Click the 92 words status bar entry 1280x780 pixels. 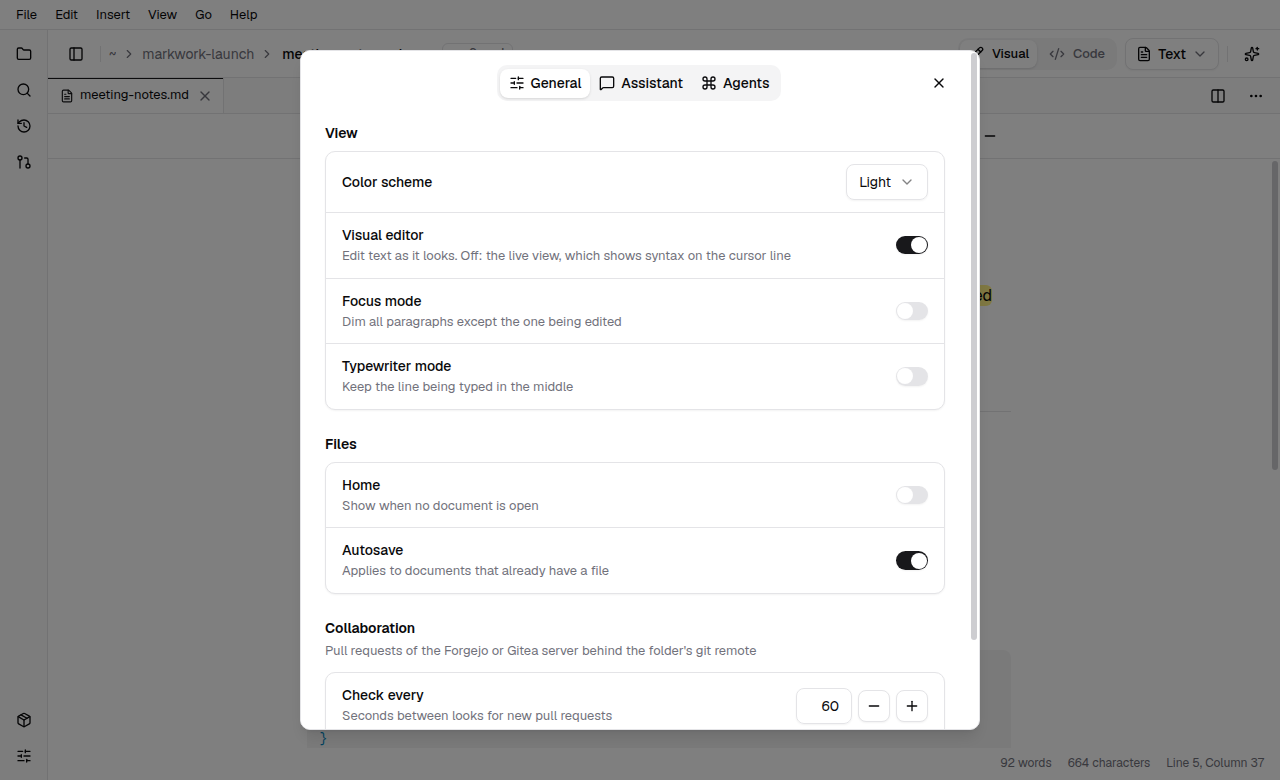1026,763
